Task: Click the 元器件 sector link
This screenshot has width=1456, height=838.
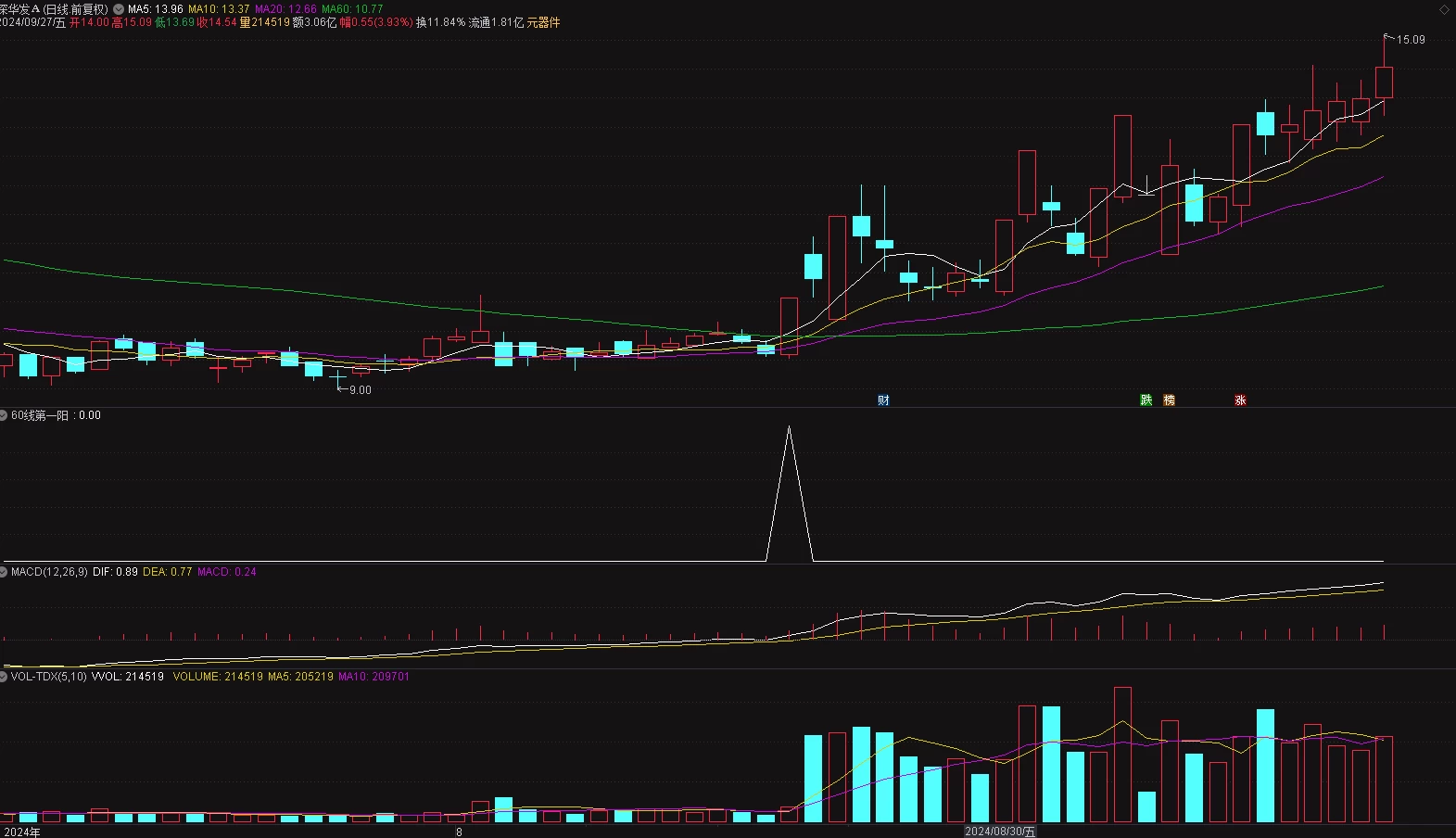Action: 544,22
